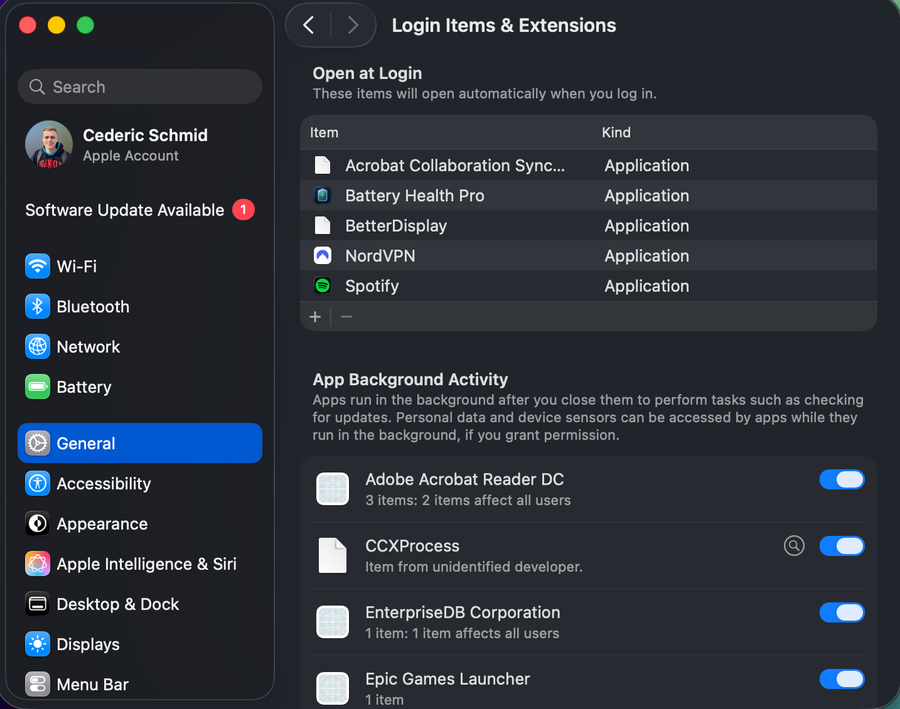Image resolution: width=900 pixels, height=709 pixels.
Task: Click the Spotify app icon
Action: click(323, 285)
